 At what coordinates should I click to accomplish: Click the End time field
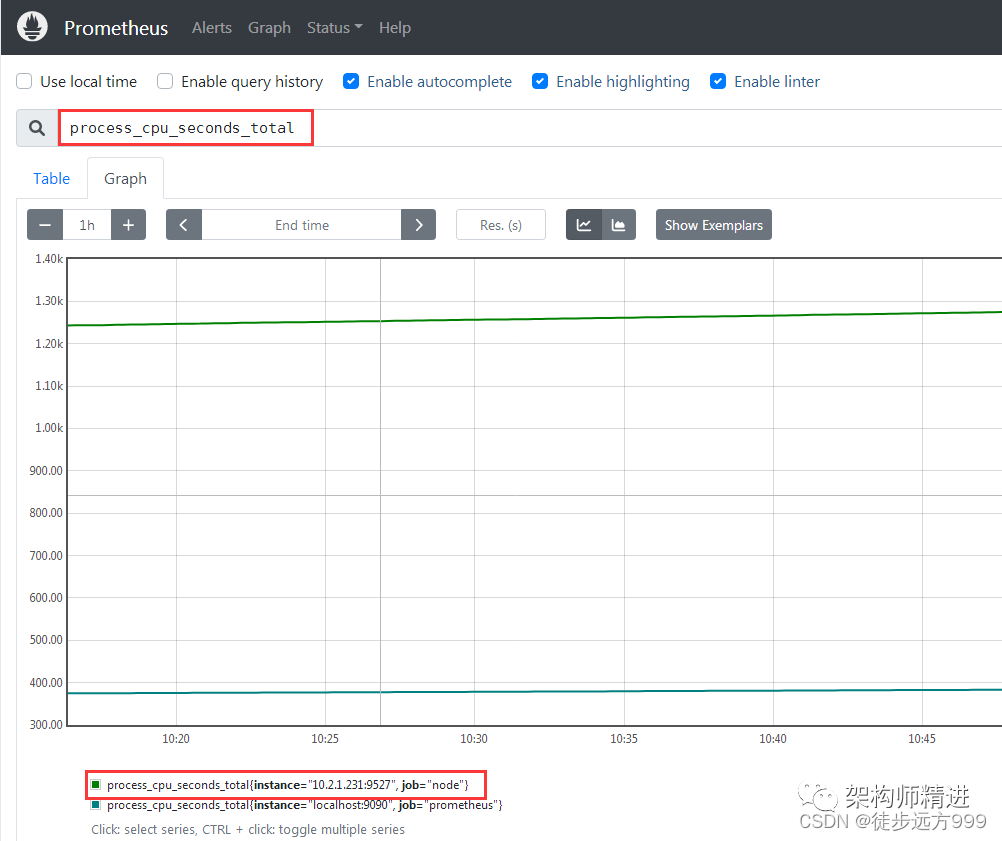click(x=302, y=225)
